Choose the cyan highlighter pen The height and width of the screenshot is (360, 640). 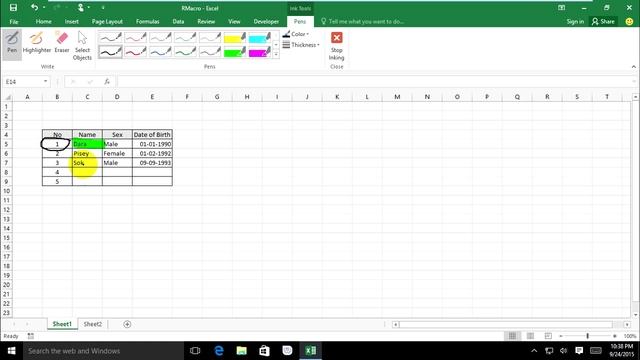[x=260, y=38]
